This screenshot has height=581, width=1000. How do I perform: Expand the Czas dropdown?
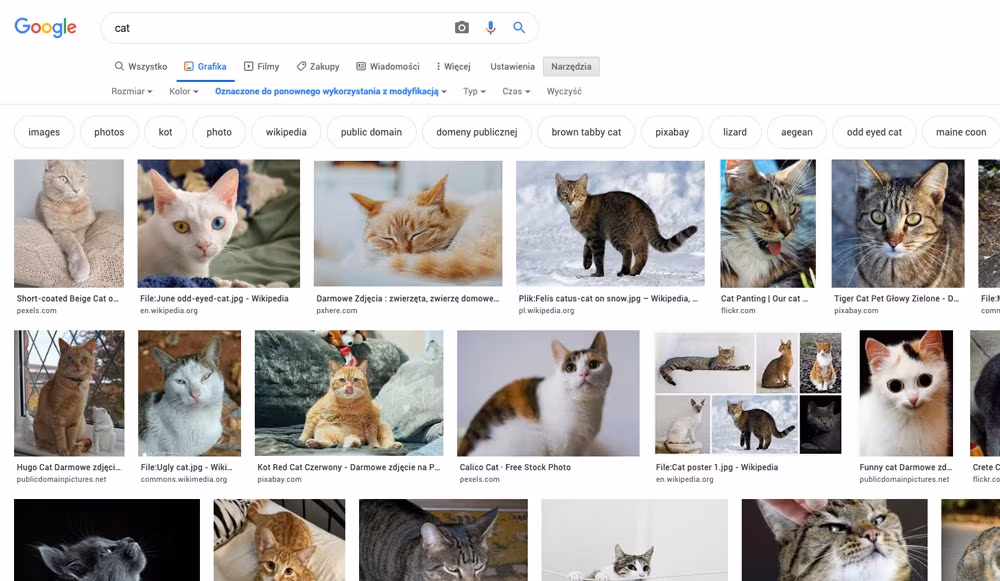click(516, 91)
